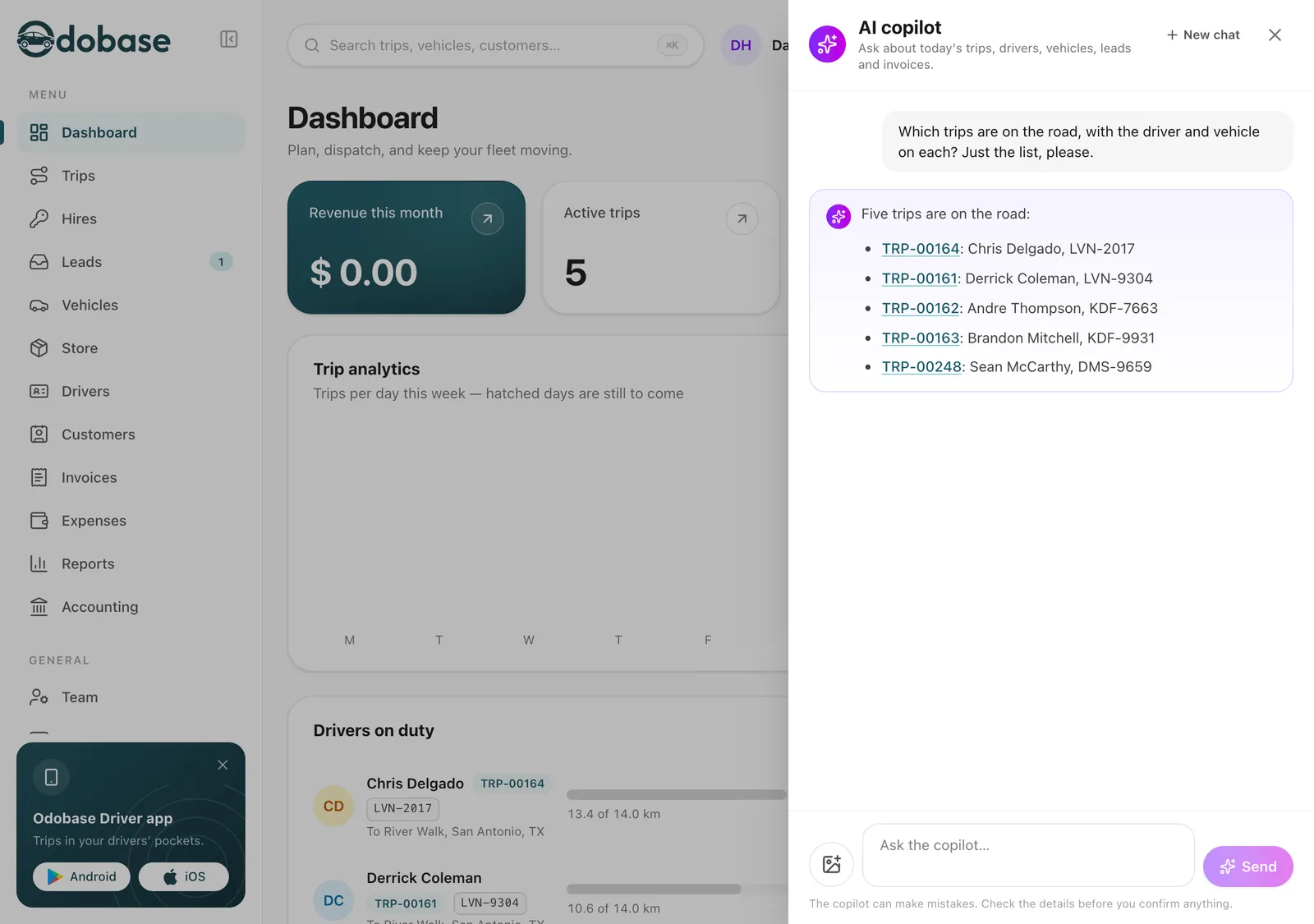Click the CD driver avatar
The height and width of the screenshot is (924, 1314).
pyautogui.click(x=333, y=807)
